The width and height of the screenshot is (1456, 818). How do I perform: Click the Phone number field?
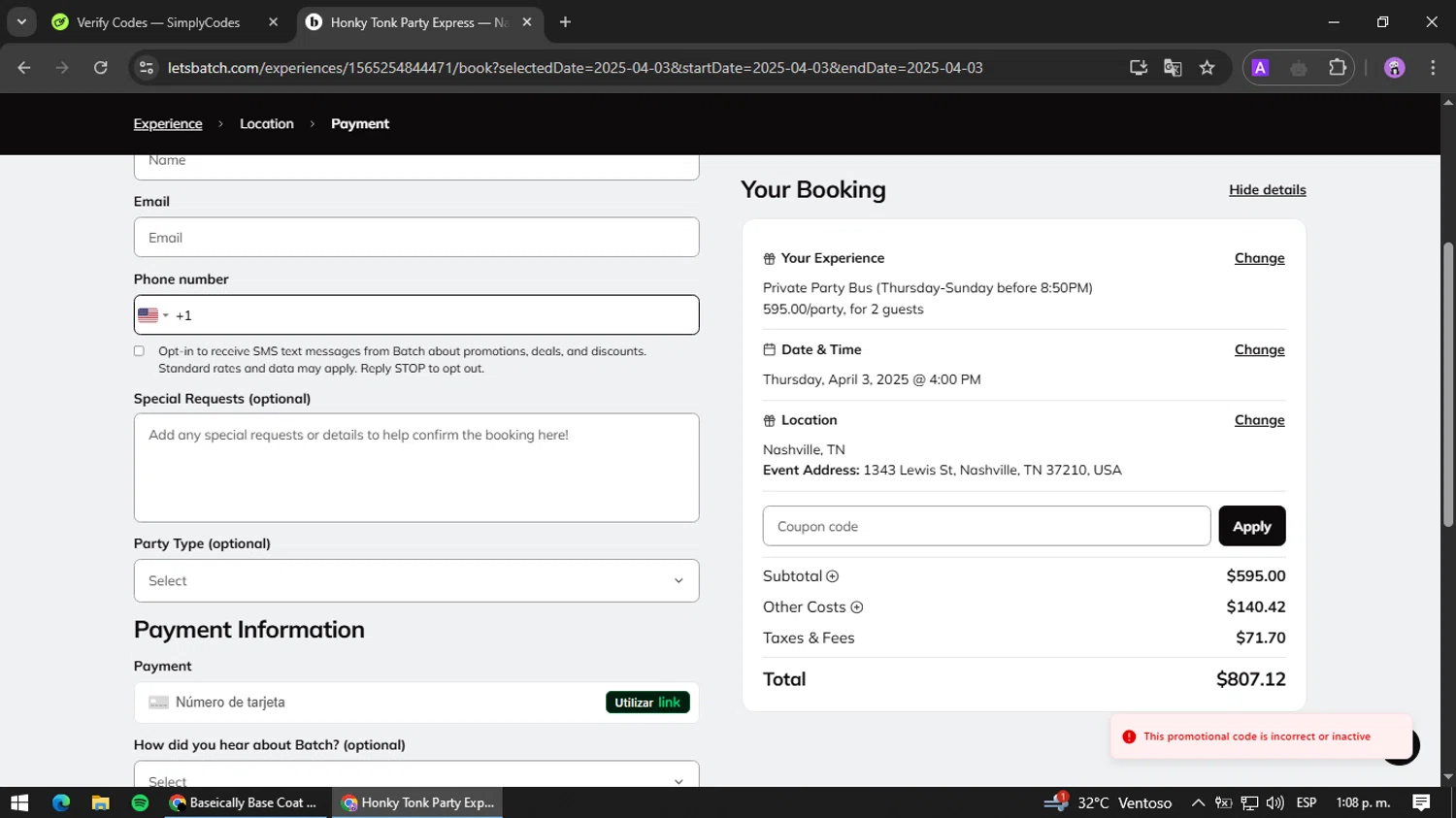tap(416, 315)
